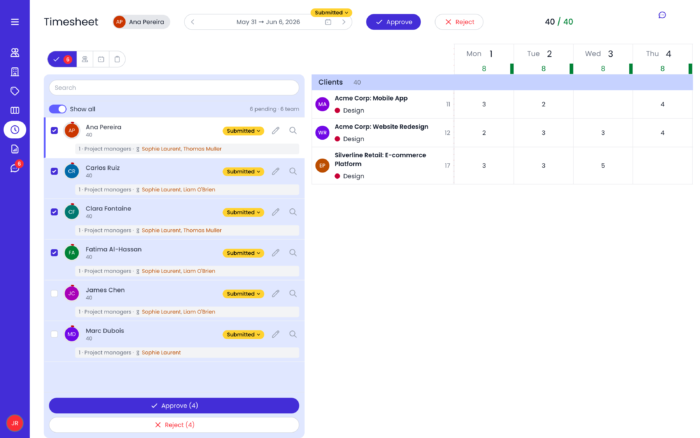Select the approvals tab with checkmark
The width and height of the screenshot is (700, 438).
(62, 59)
